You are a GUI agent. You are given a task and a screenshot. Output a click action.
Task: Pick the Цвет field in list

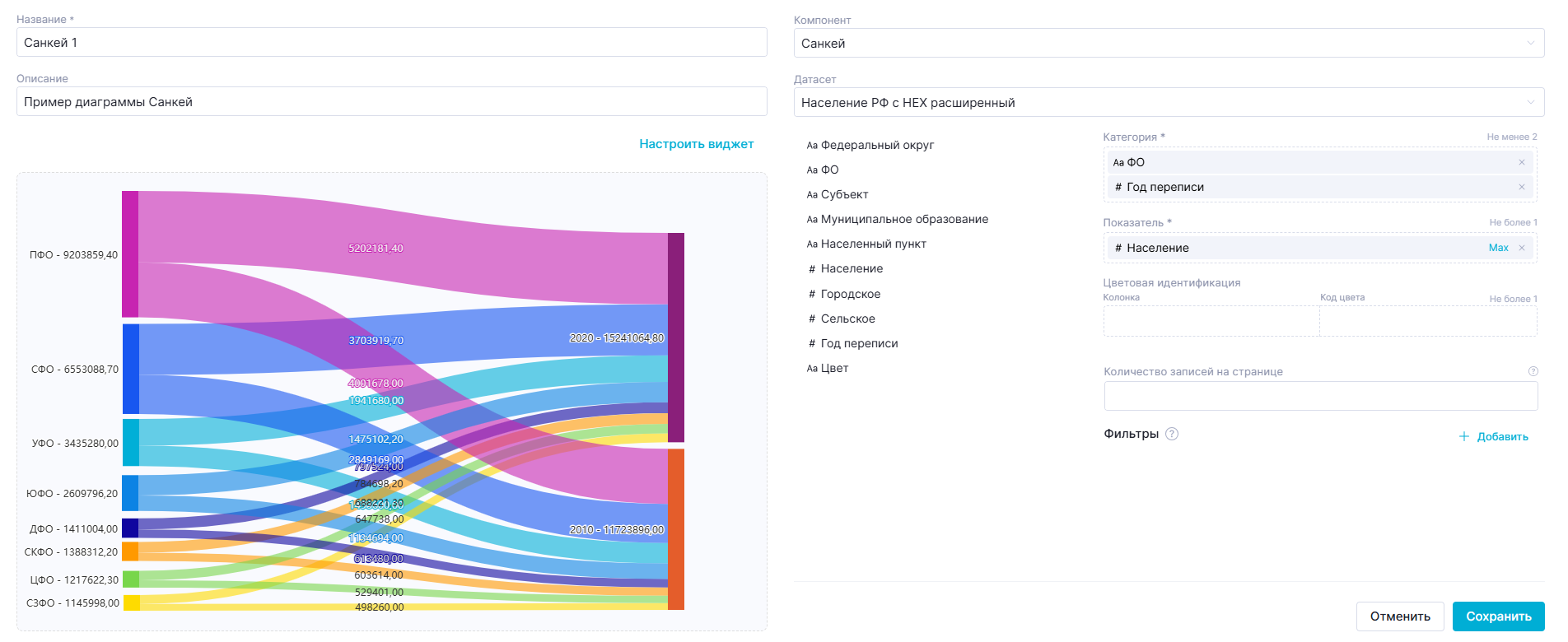833,368
